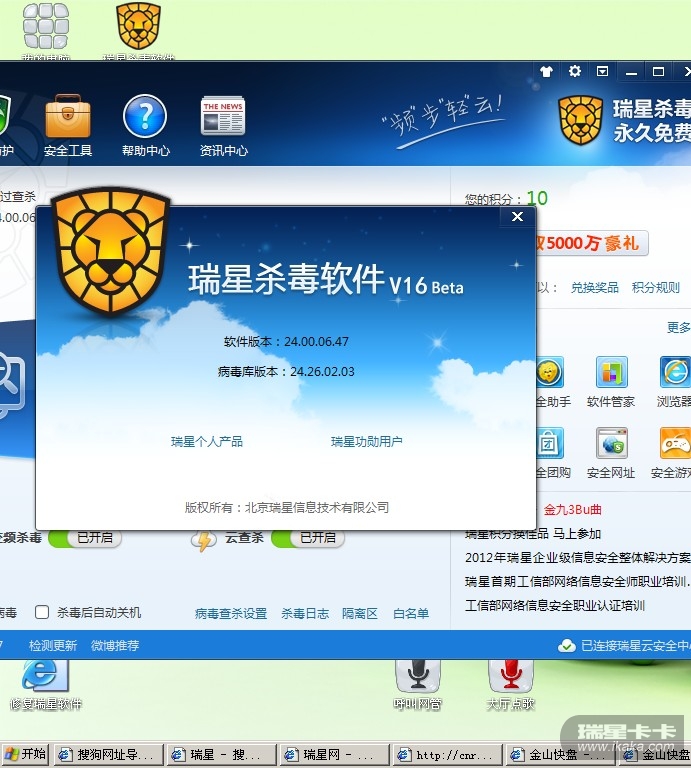
Task: Open settings gear icon in title bar
Action: 574,72
